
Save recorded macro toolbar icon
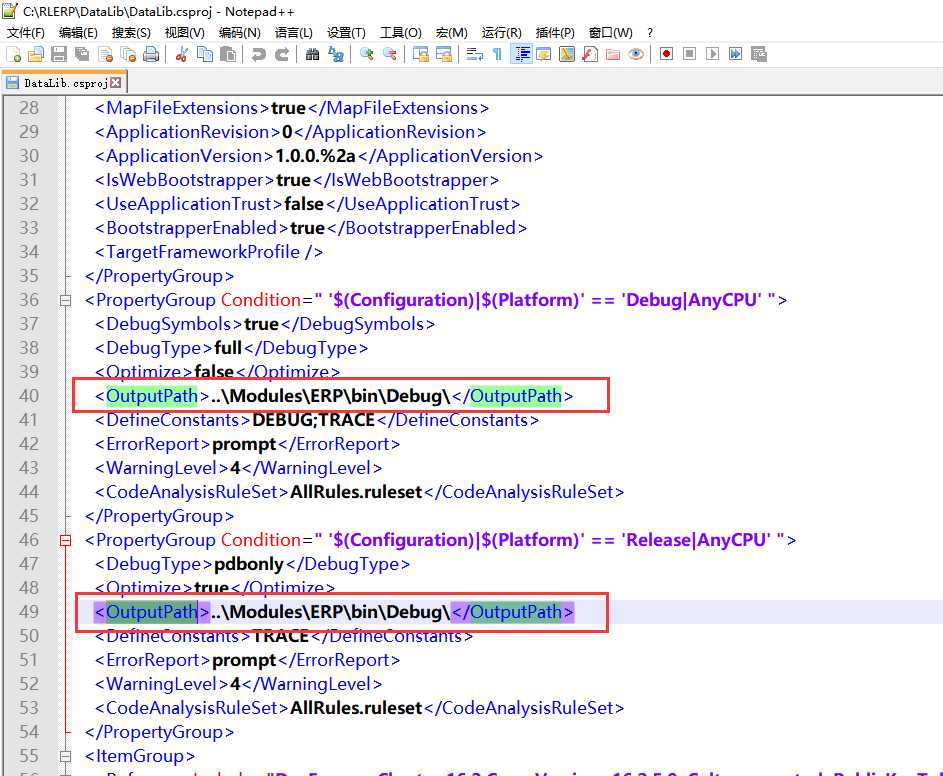tap(759, 55)
